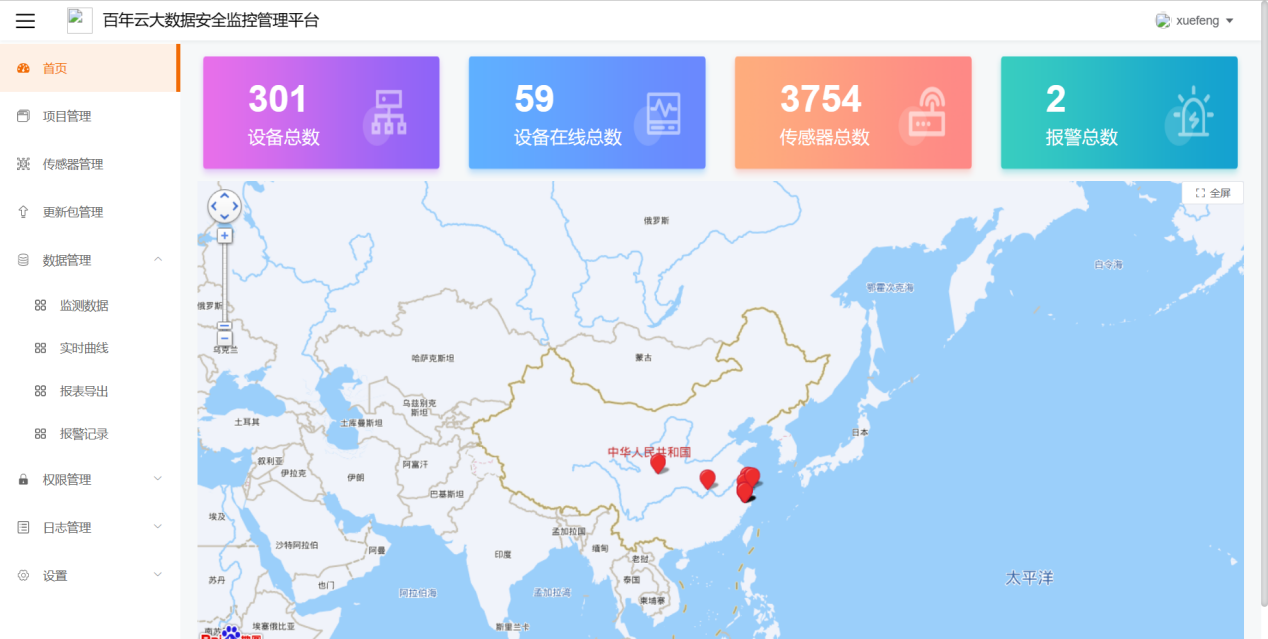The width and height of the screenshot is (1268, 639).
Task: Go to 项目管理 in the sidebar
Action: pyautogui.click(x=89, y=116)
